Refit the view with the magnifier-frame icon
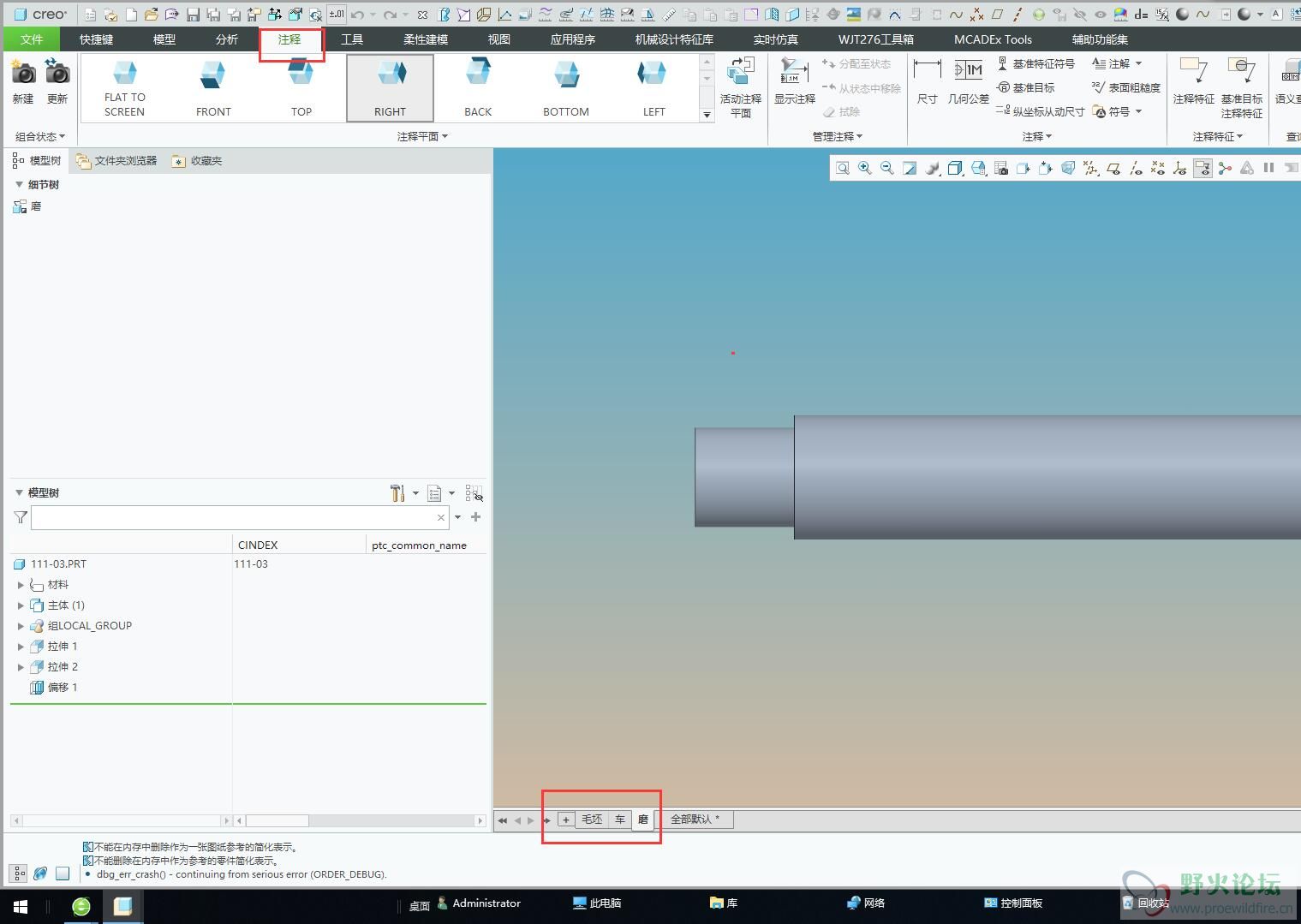Image resolution: width=1301 pixels, height=924 pixels. tap(843, 168)
